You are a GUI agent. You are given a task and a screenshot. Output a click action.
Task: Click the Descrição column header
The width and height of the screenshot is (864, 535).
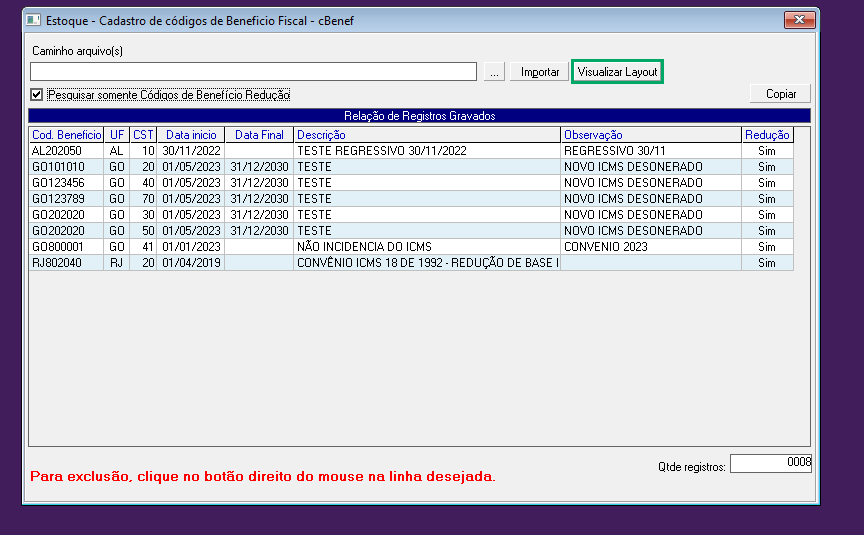(427, 135)
